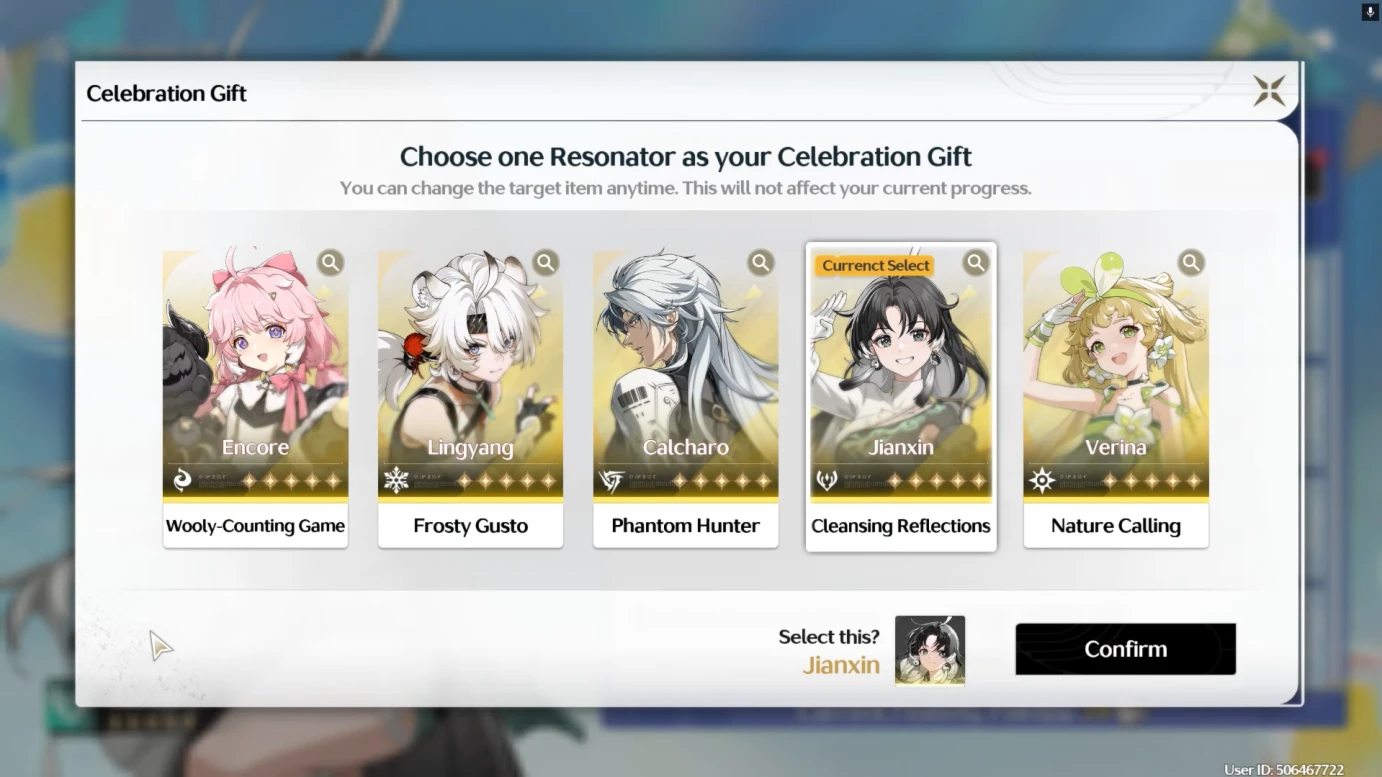Screen dimensions: 1382x777
Task: Click the Wooly-Counting Game label
Action: 256,526
